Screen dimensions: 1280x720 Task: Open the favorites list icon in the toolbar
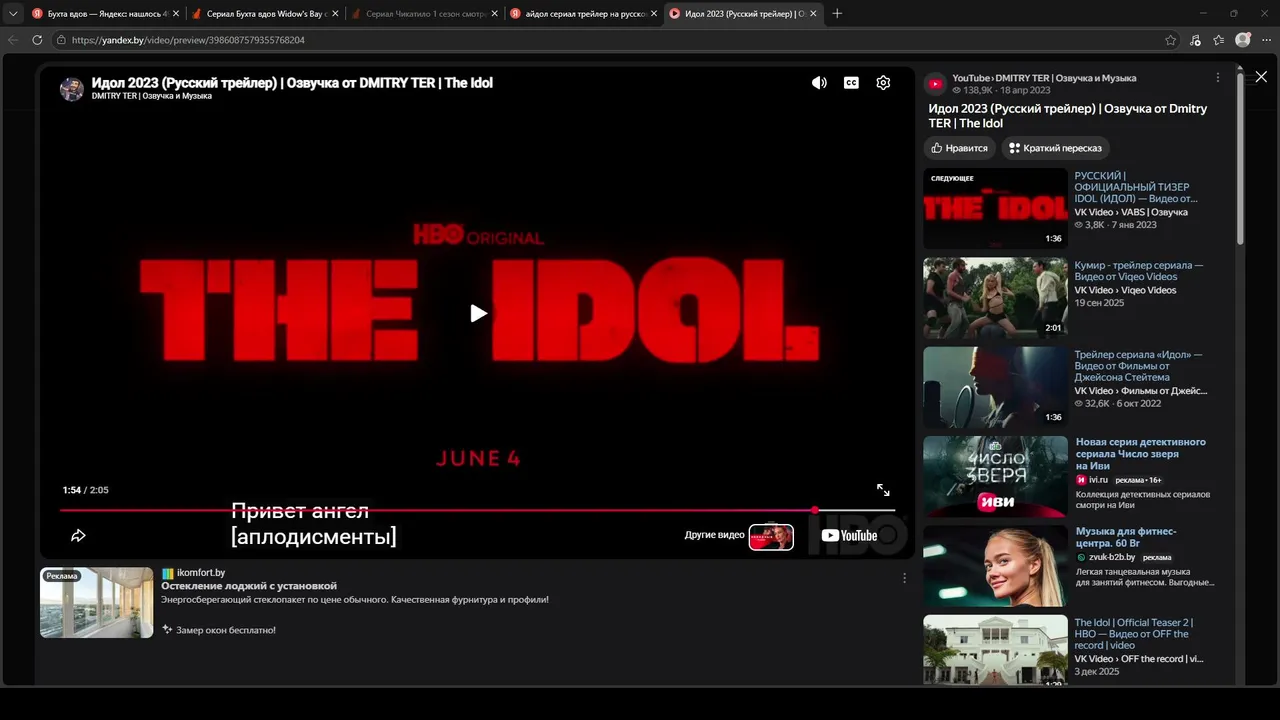(x=1219, y=40)
